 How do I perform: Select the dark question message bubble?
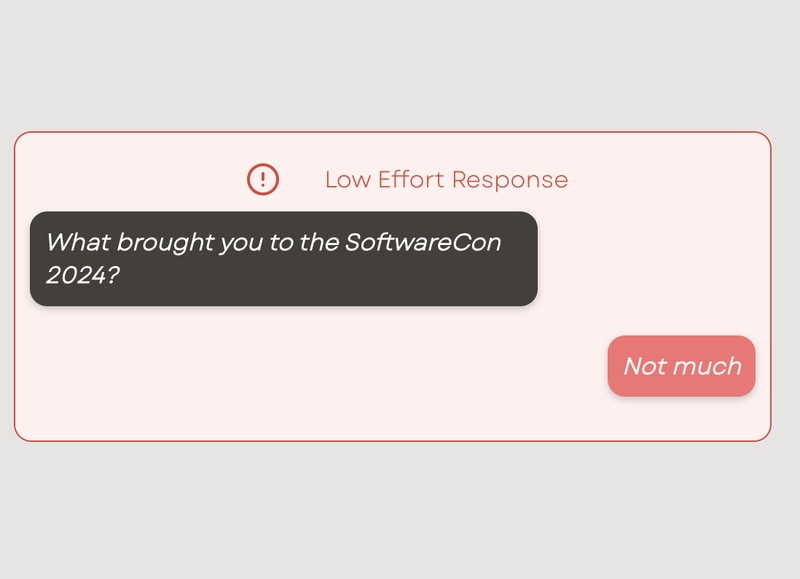tap(283, 259)
